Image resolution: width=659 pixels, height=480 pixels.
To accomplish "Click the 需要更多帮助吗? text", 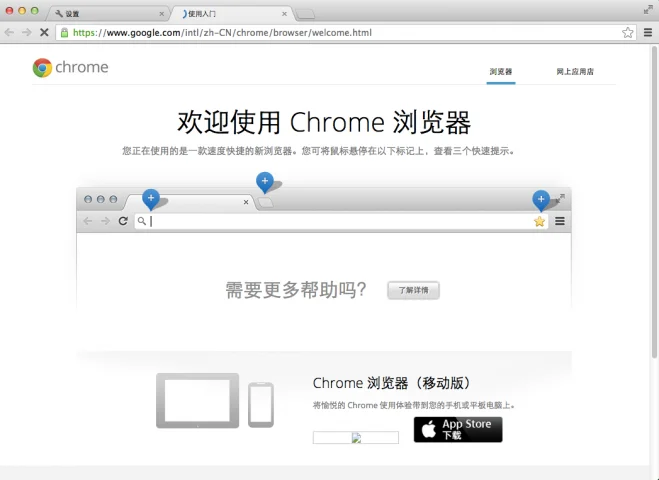I will (x=296, y=290).
